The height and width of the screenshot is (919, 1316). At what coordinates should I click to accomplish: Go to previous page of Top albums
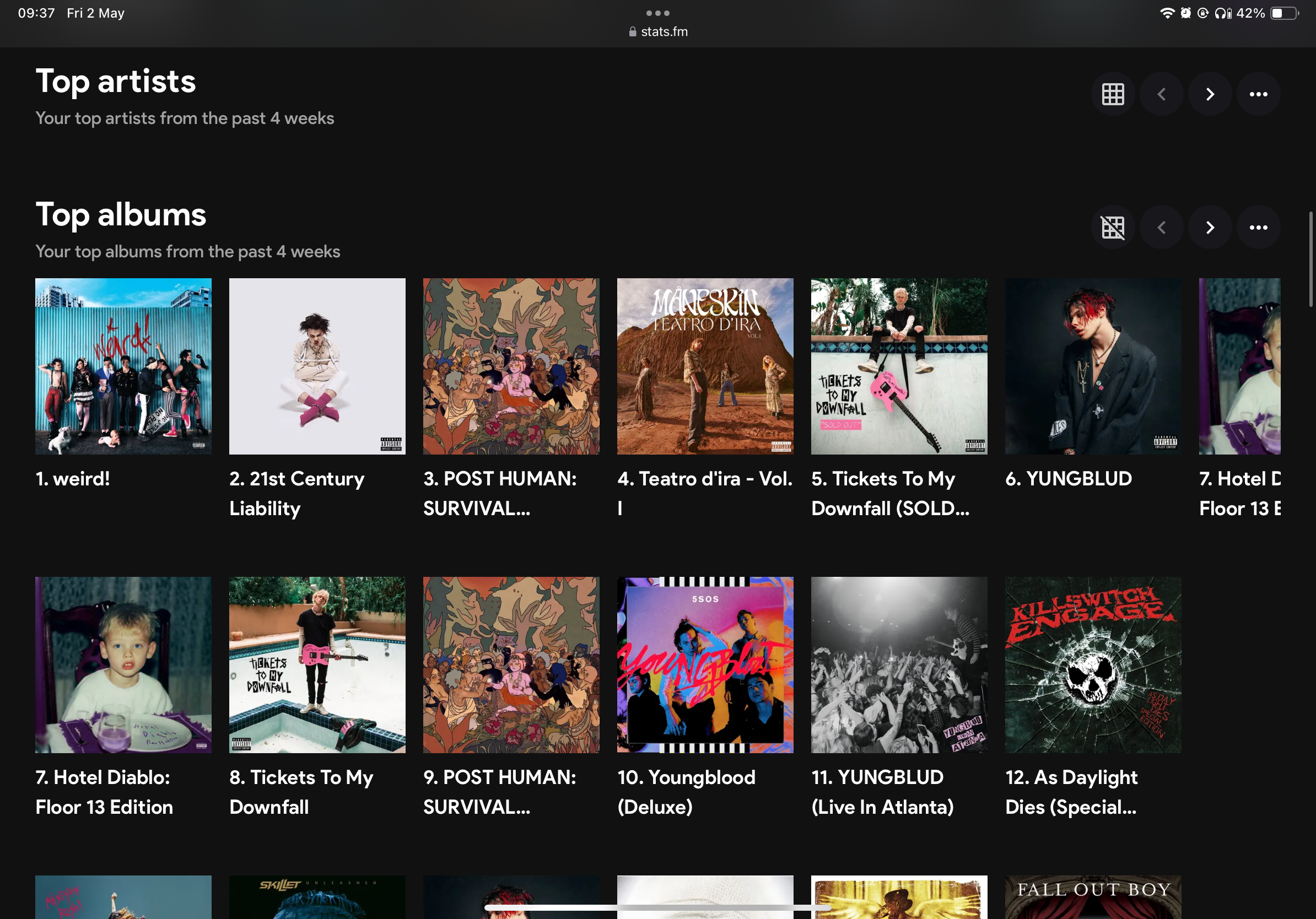(1161, 228)
